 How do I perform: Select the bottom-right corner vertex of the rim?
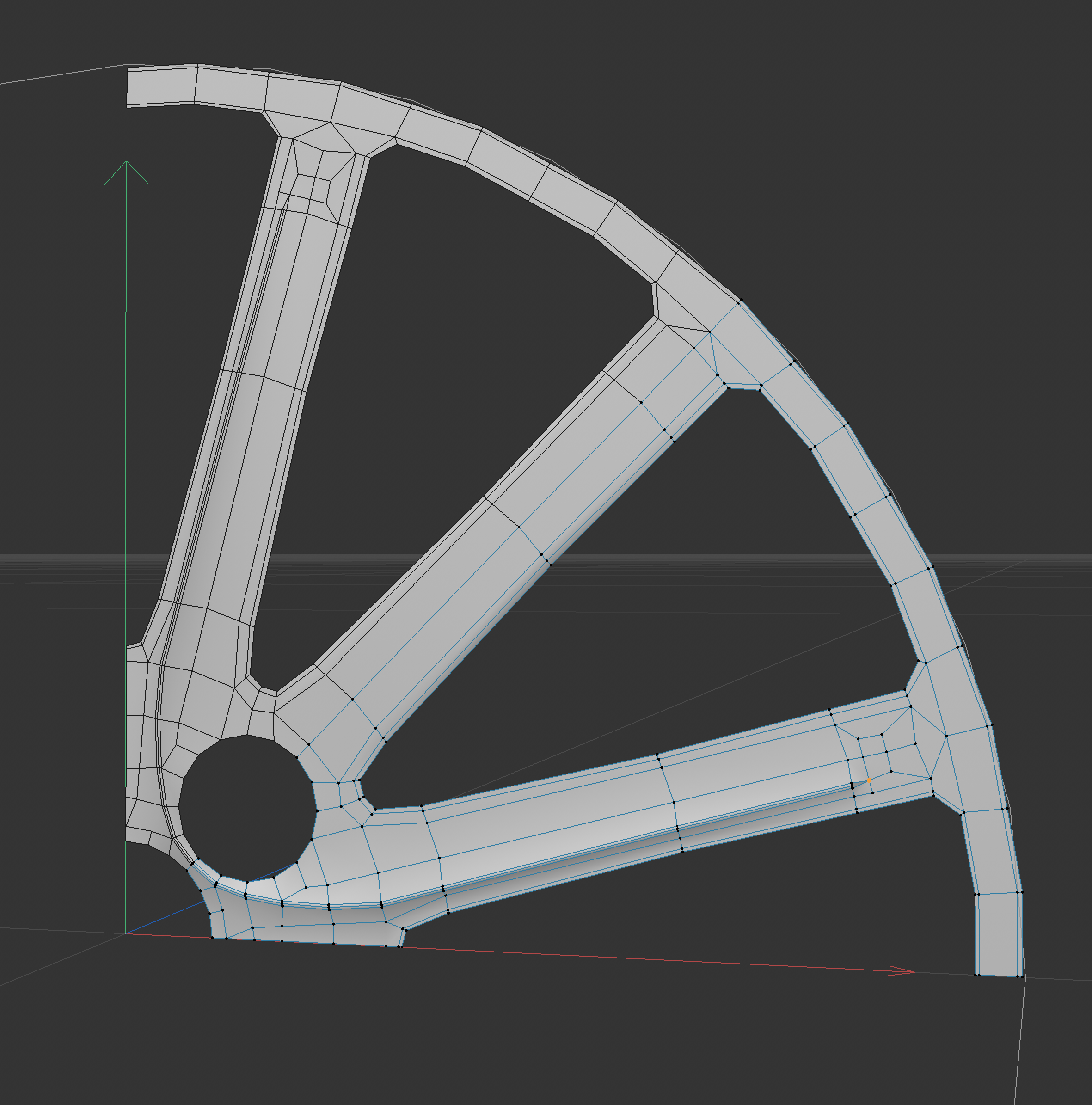[1022, 976]
